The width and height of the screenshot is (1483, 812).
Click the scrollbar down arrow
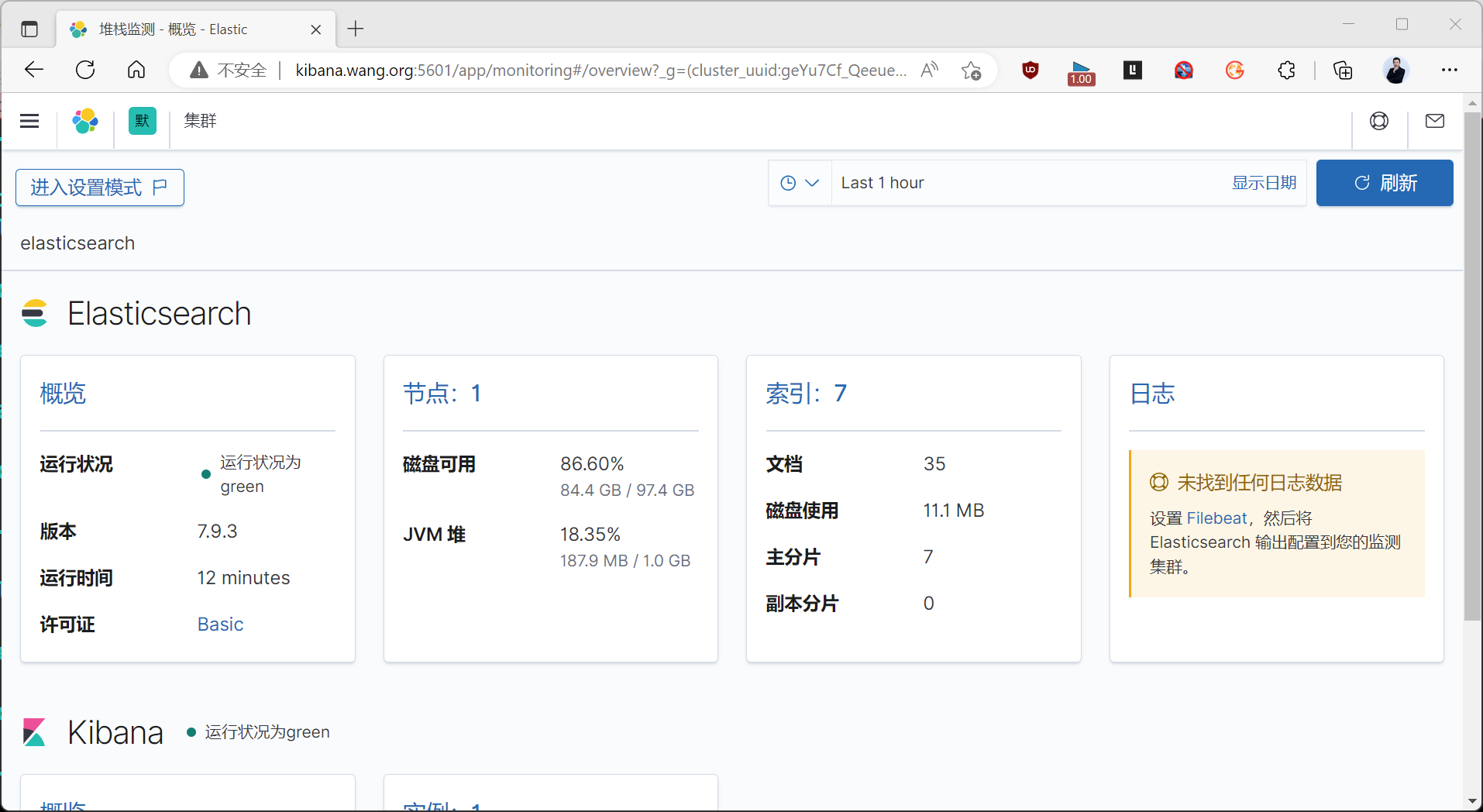(1472, 801)
